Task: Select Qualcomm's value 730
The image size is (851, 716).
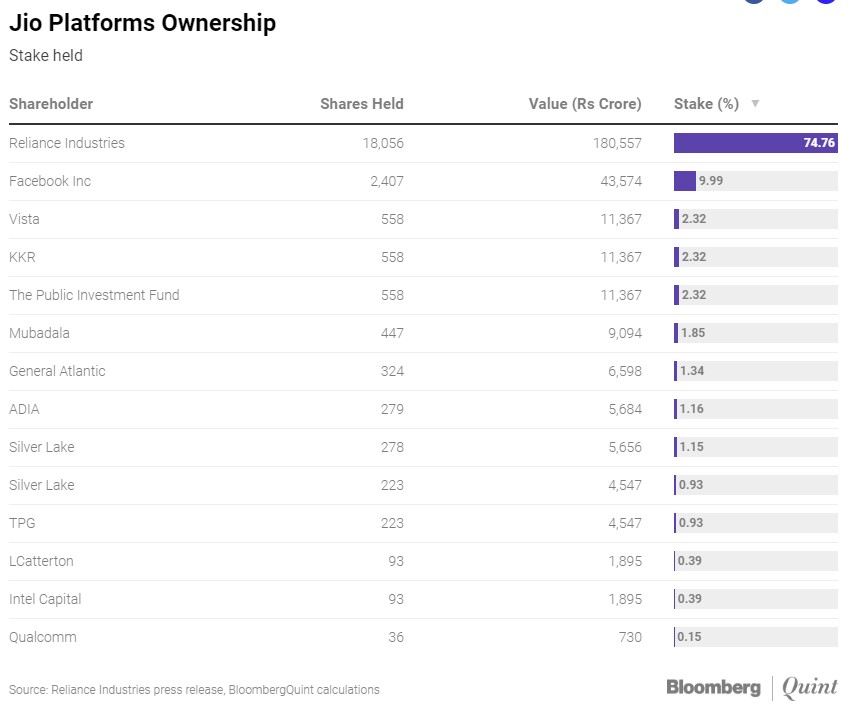Action: (631, 637)
